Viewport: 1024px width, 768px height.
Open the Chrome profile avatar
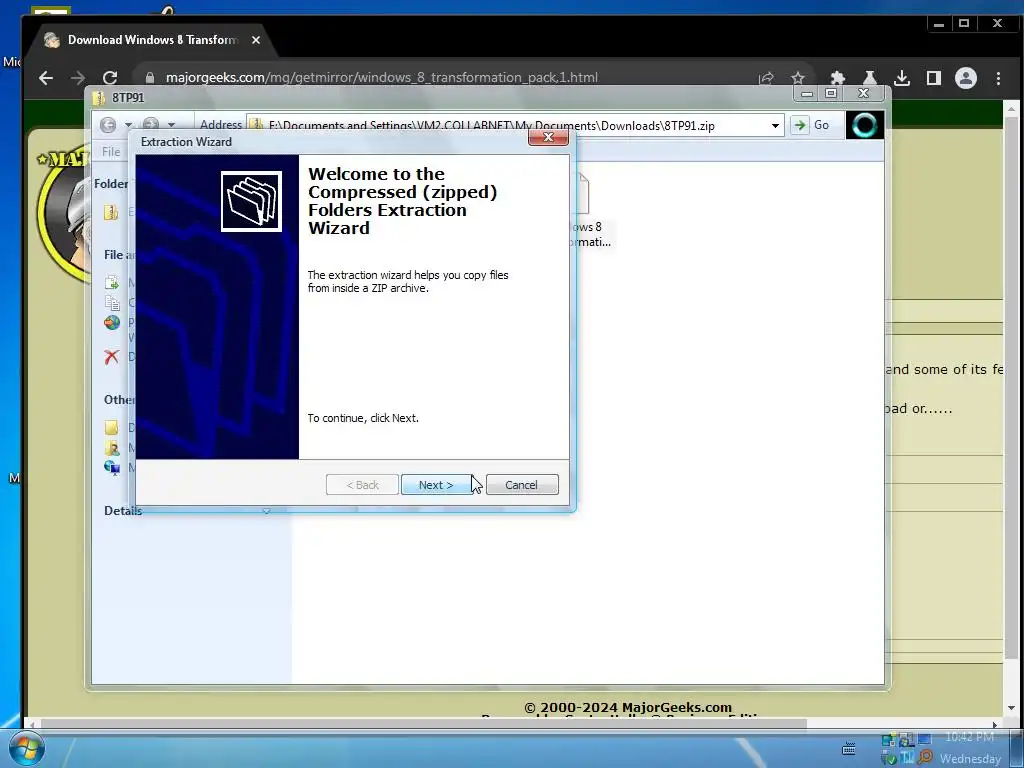point(966,78)
